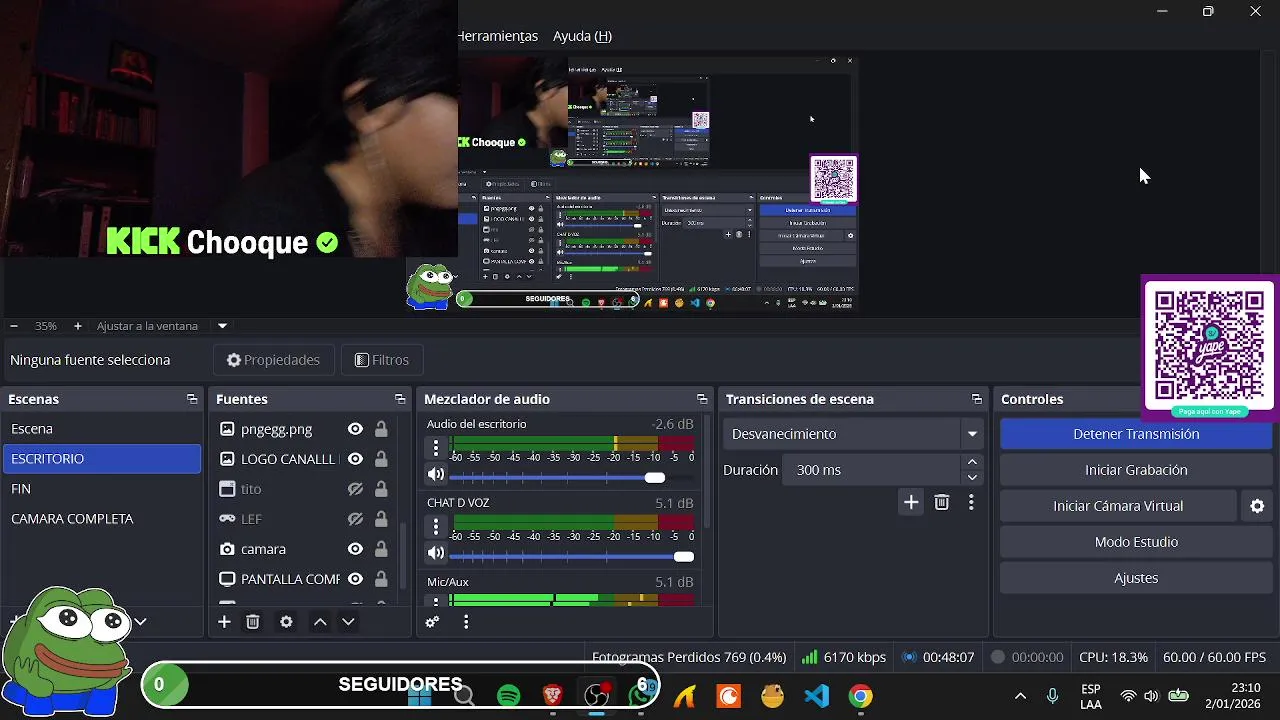Show the LEF source
This screenshot has width=1280, height=720.
point(355,519)
